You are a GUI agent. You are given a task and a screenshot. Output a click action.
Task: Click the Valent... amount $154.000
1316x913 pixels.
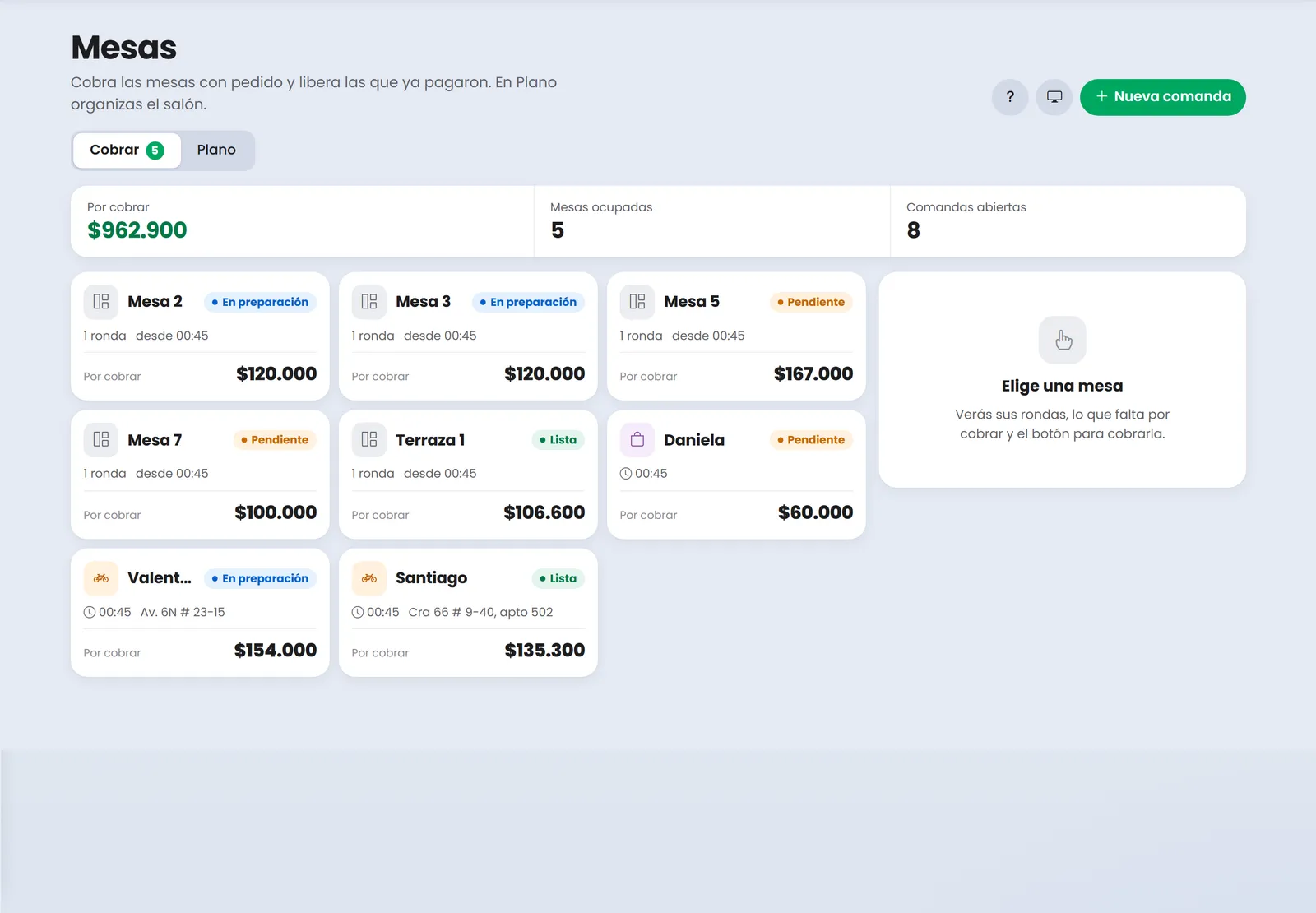(276, 651)
